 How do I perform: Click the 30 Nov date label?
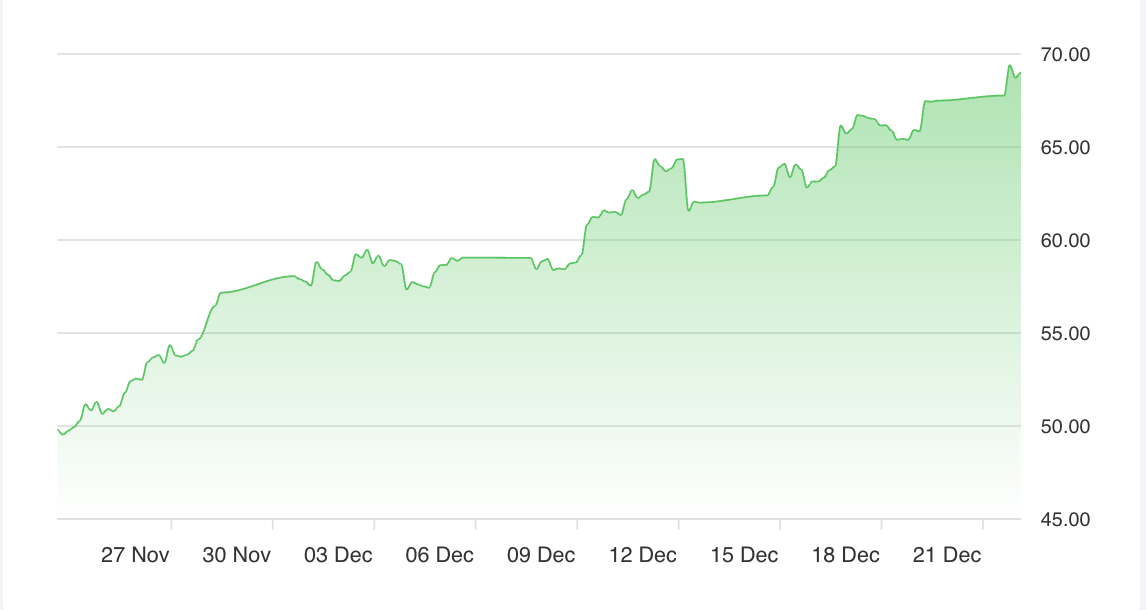coord(237,555)
